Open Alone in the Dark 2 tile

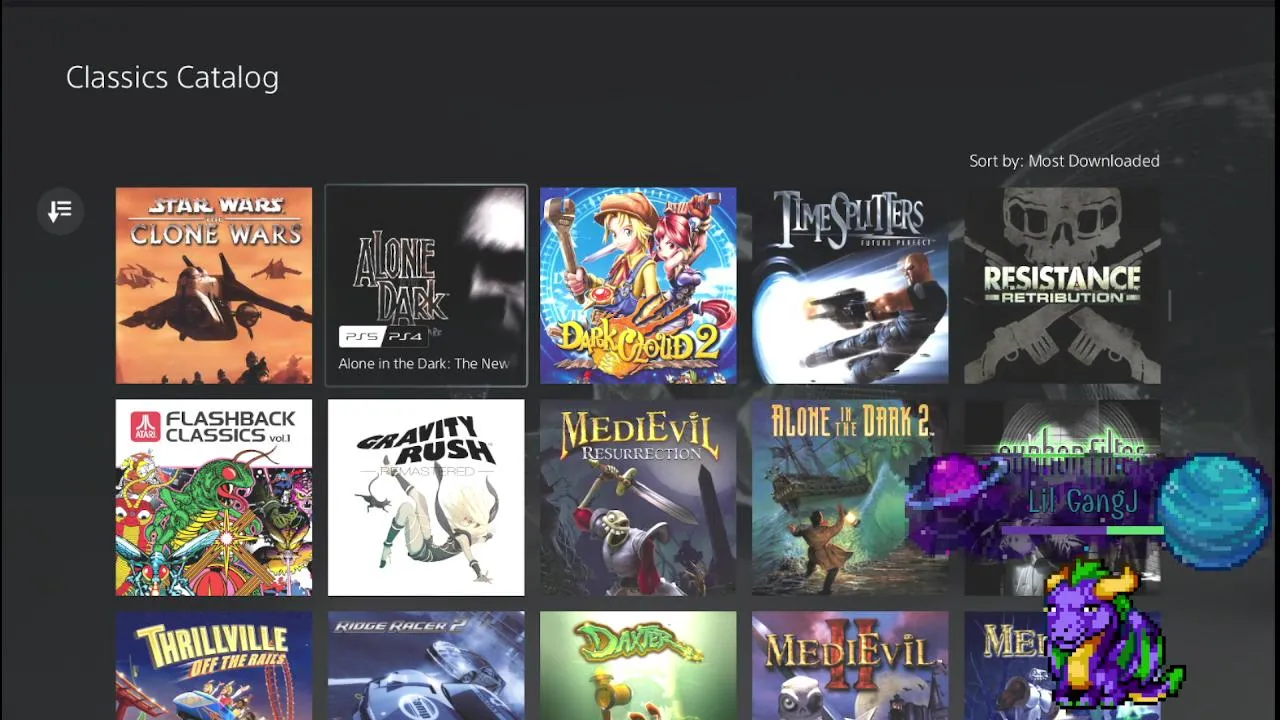tap(850, 498)
